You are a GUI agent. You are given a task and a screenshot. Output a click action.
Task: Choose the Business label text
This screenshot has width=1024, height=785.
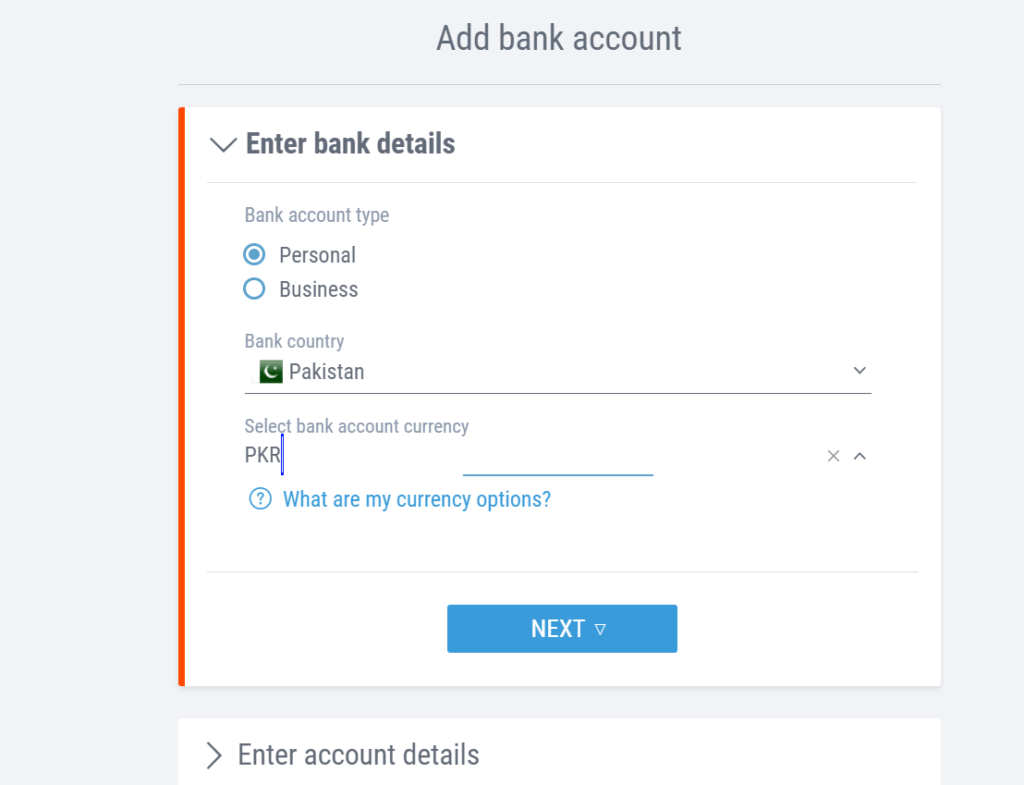pyautogui.click(x=318, y=290)
